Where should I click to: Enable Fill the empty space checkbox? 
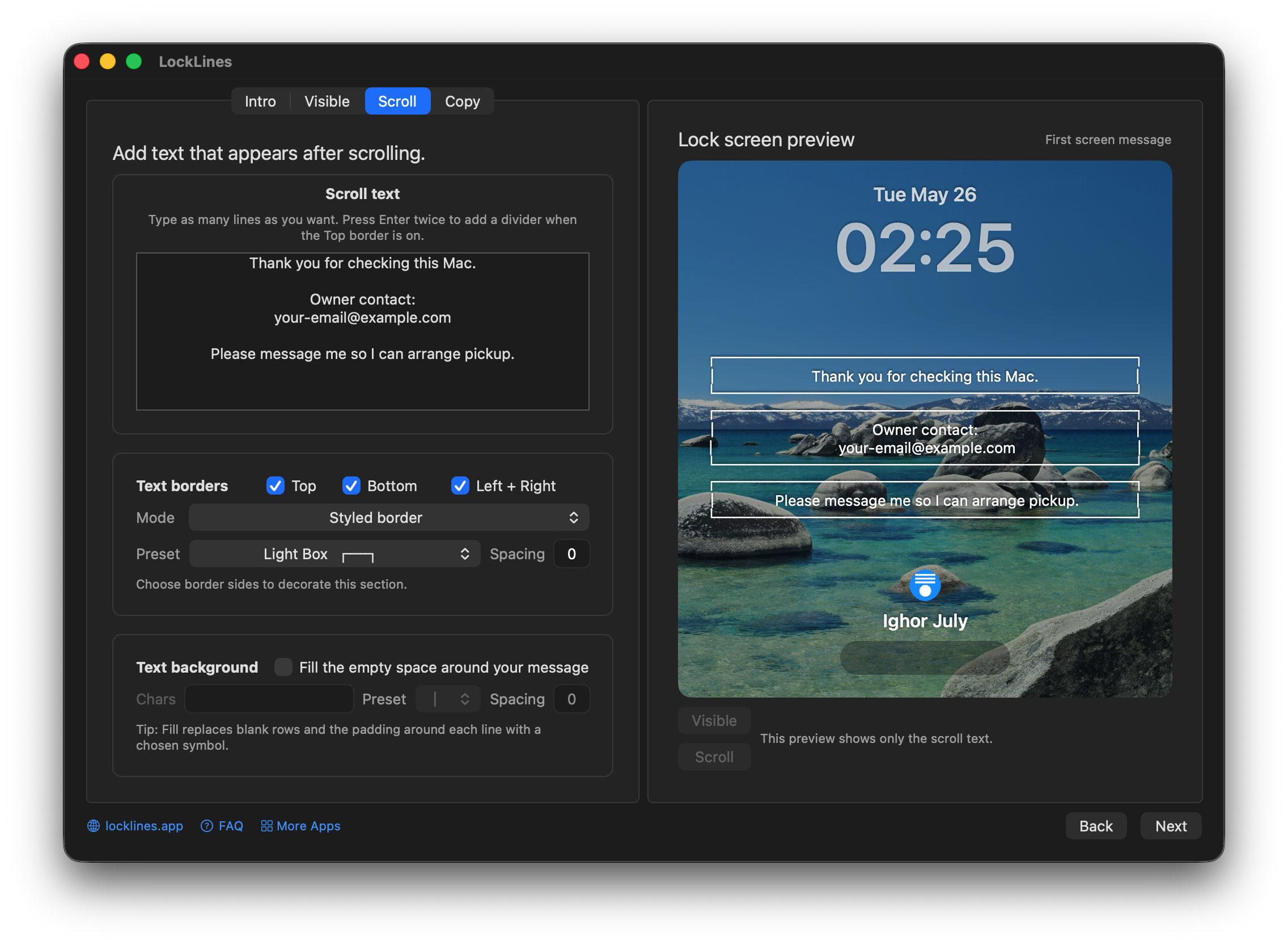tap(283, 667)
